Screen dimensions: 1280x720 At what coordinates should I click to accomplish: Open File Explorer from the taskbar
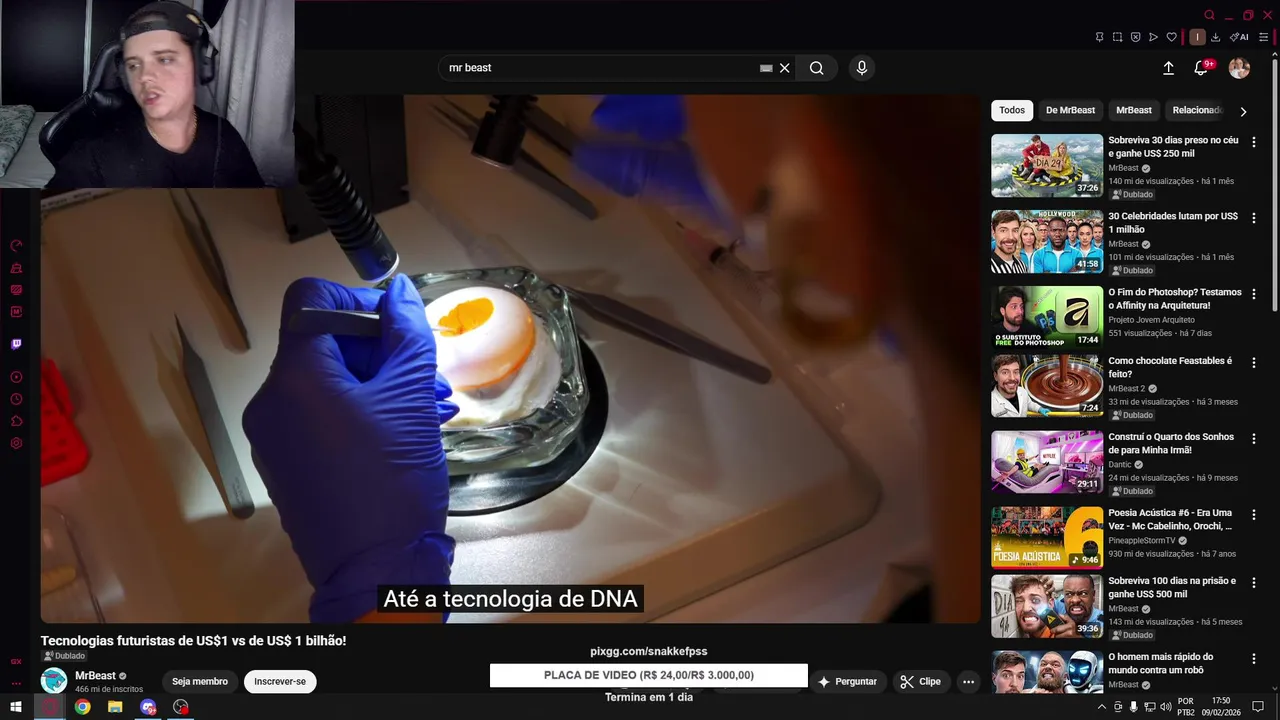click(x=115, y=707)
